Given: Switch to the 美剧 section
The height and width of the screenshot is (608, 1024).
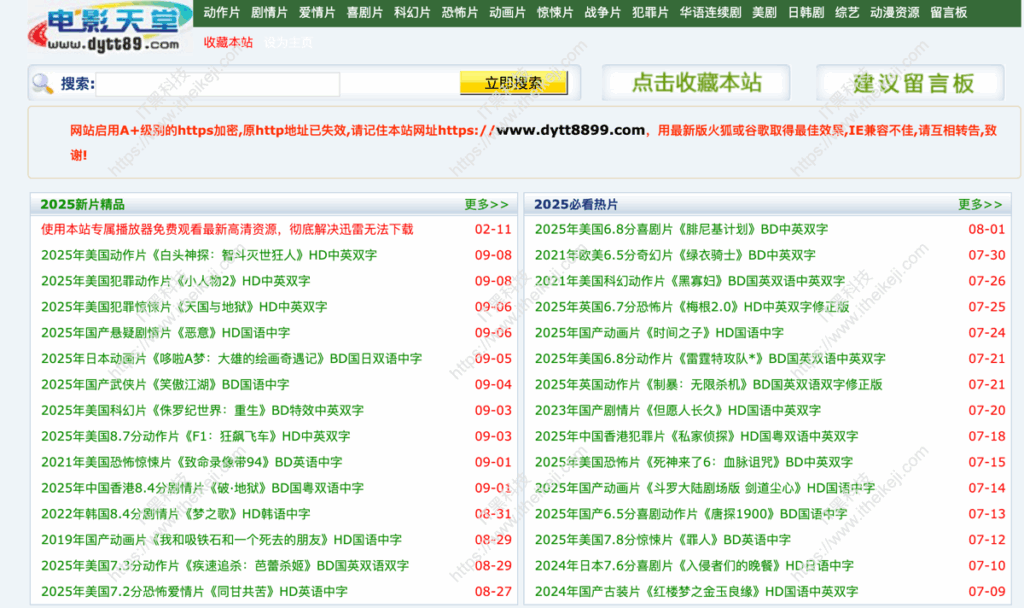Looking at the screenshot, I should 766,14.
